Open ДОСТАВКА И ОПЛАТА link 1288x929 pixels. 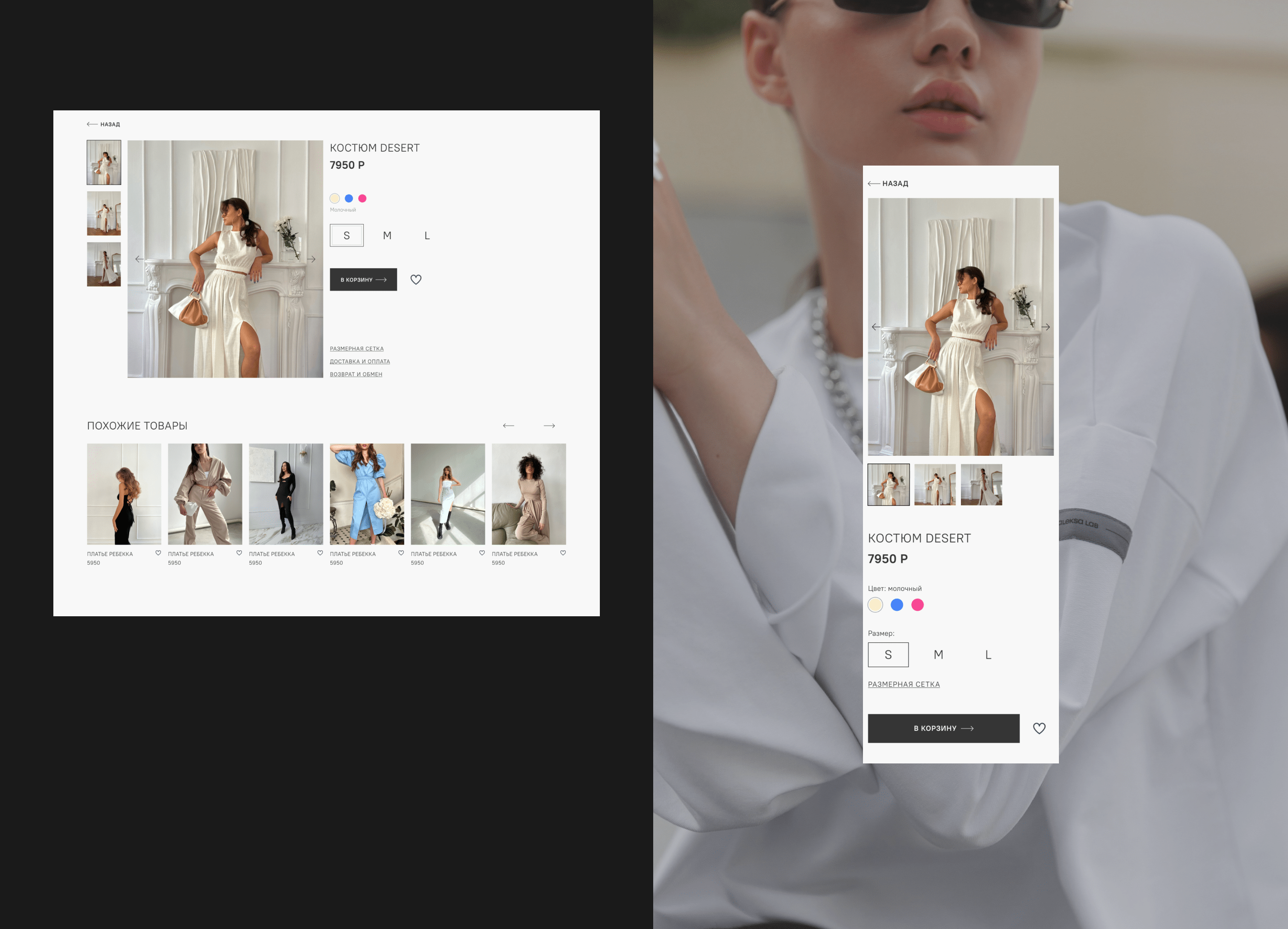[359, 362]
